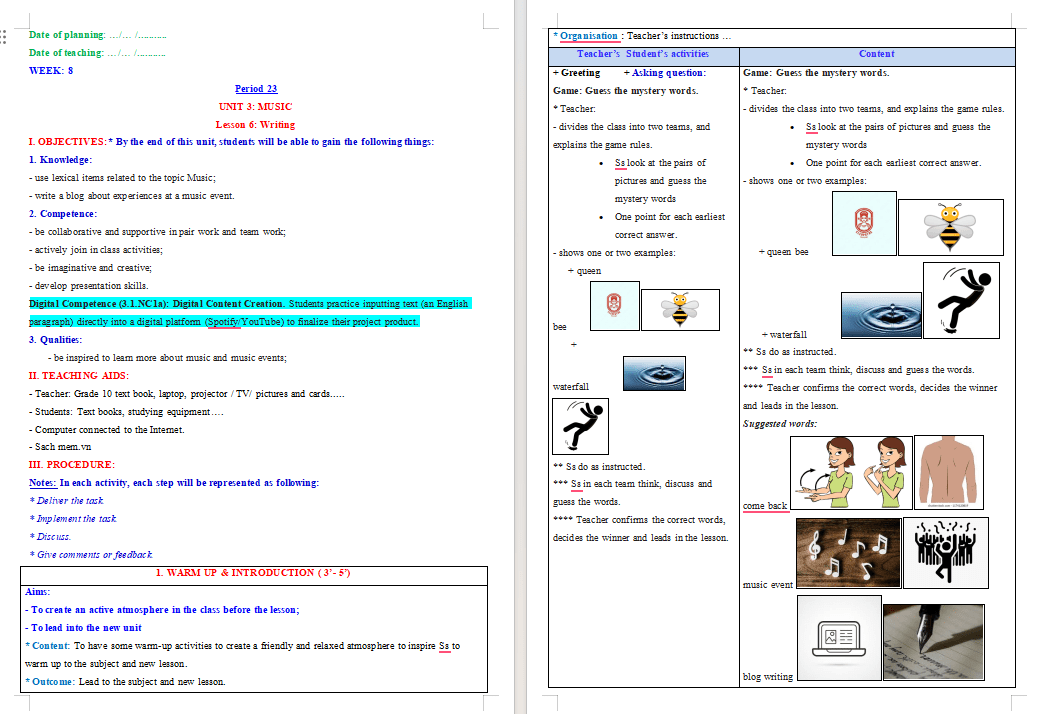Select the red logo picture in the activities column
This screenshot has height=714, width=1038.
614,306
